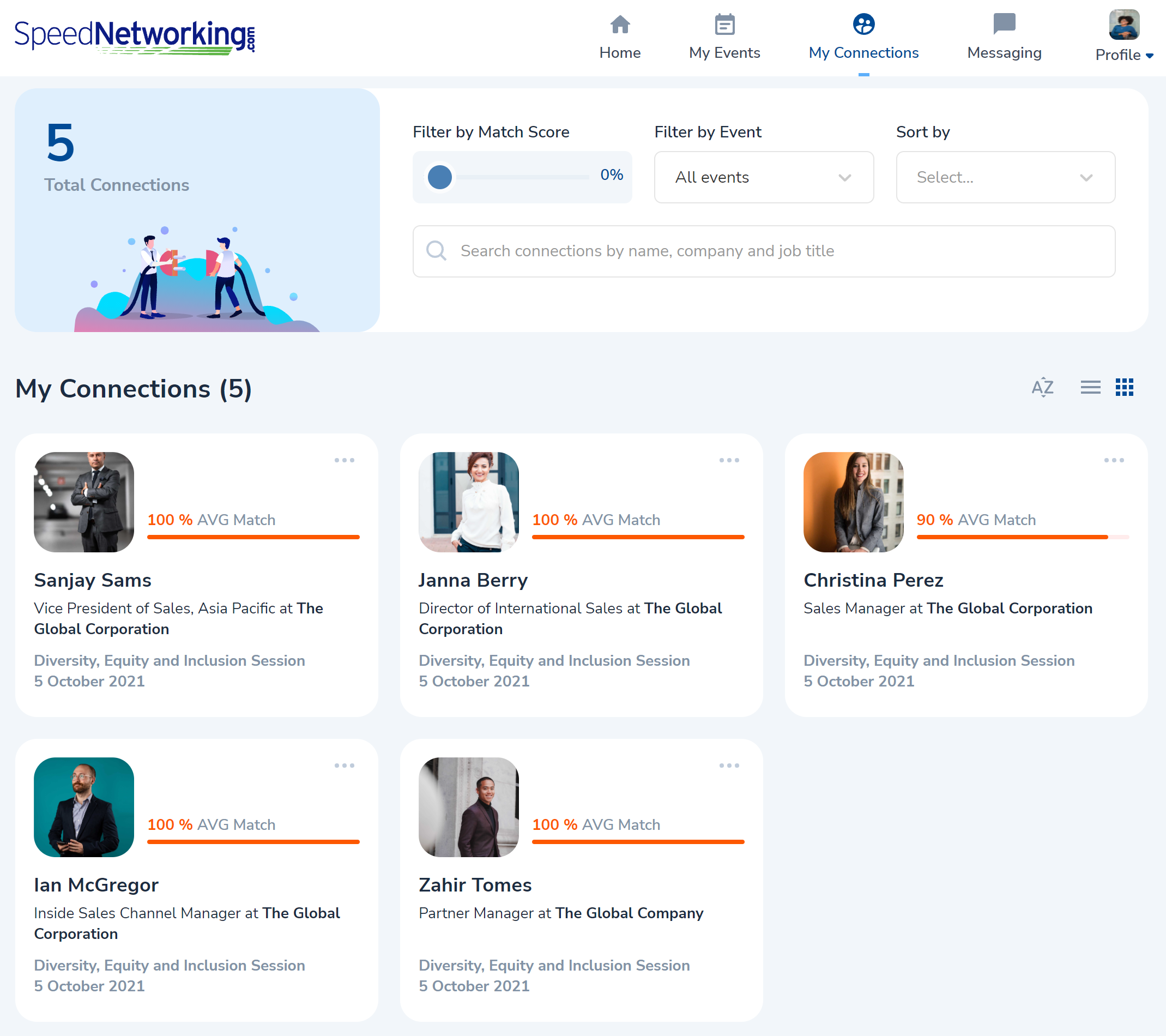Open Ian McGregor card options menu

coord(344,765)
